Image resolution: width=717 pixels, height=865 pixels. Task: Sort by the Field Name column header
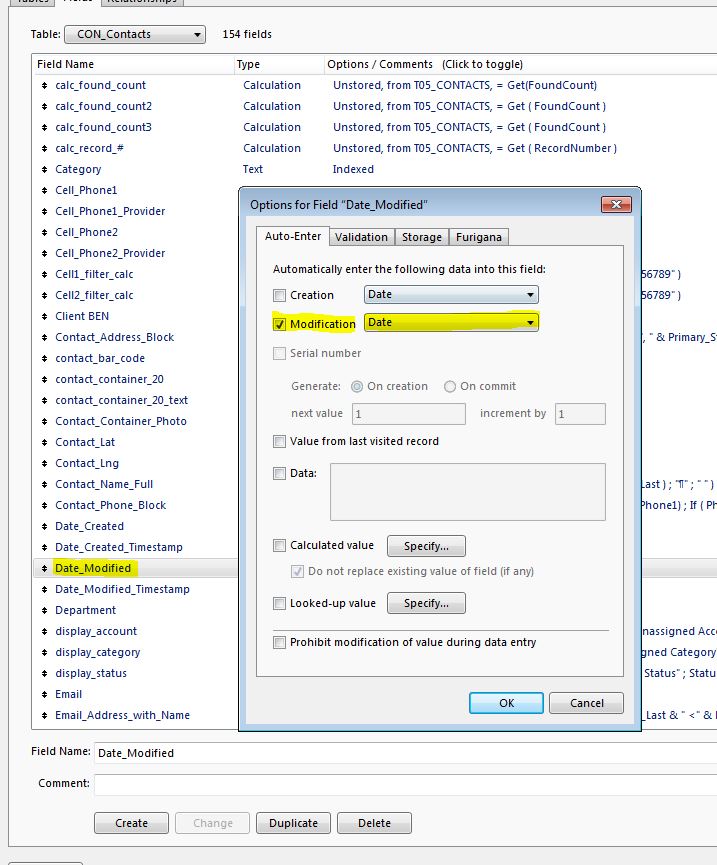coord(132,64)
